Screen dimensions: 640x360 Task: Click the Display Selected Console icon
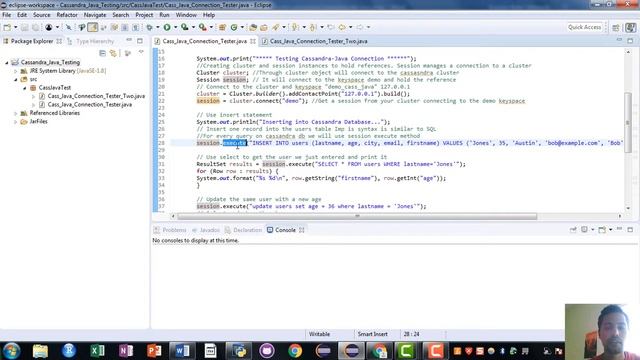tap(584, 230)
